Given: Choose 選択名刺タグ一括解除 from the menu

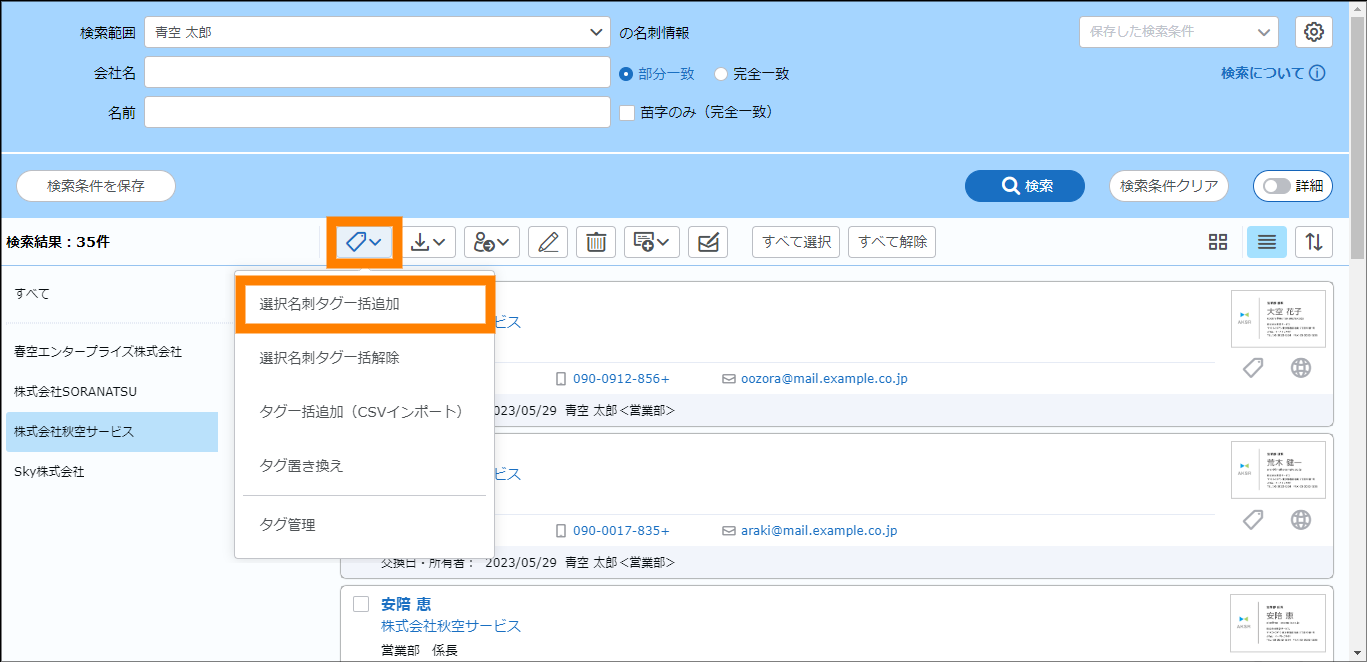Looking at the screenshot, I should click(329, 357).
